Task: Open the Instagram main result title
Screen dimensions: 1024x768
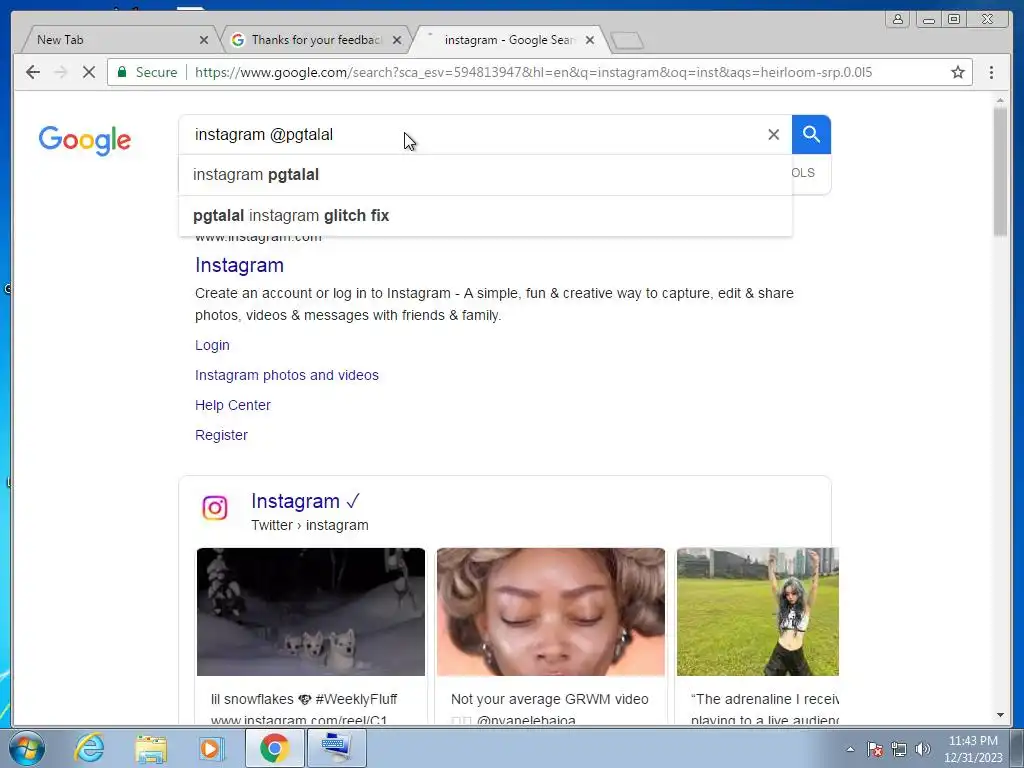Action: (x=239, y=265)
